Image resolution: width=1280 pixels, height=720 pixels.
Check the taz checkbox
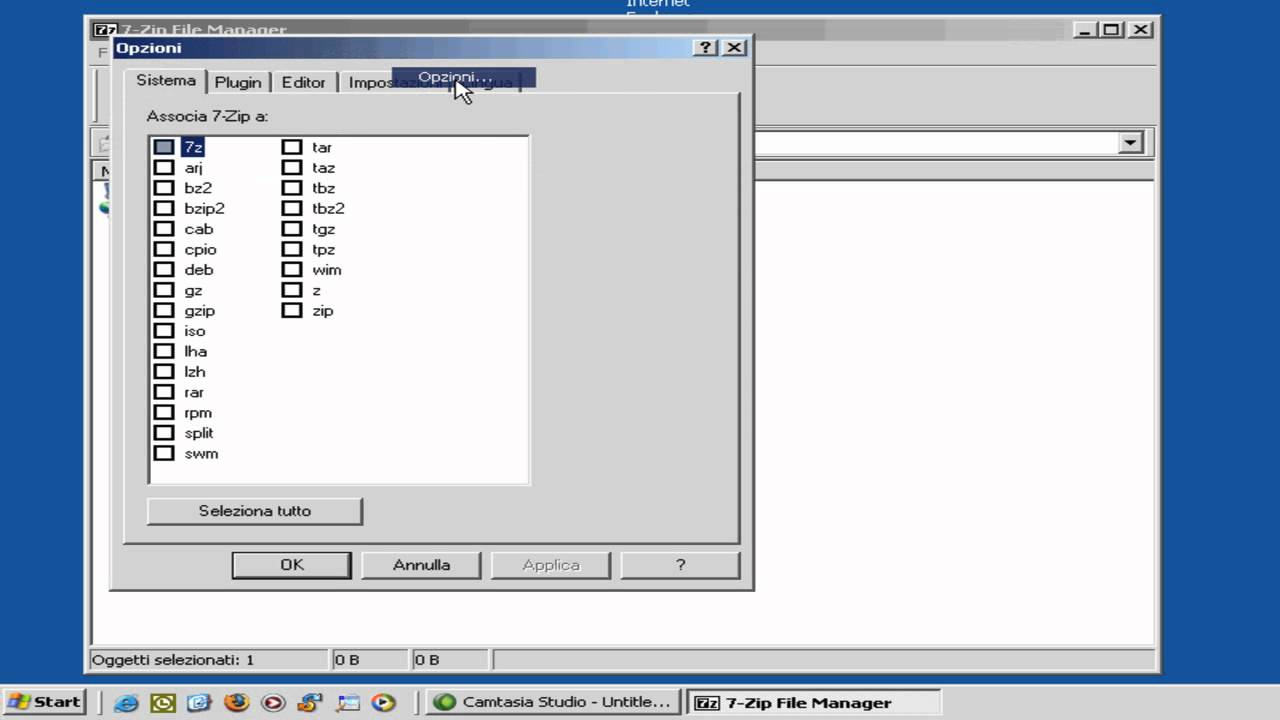pos(292,168)
